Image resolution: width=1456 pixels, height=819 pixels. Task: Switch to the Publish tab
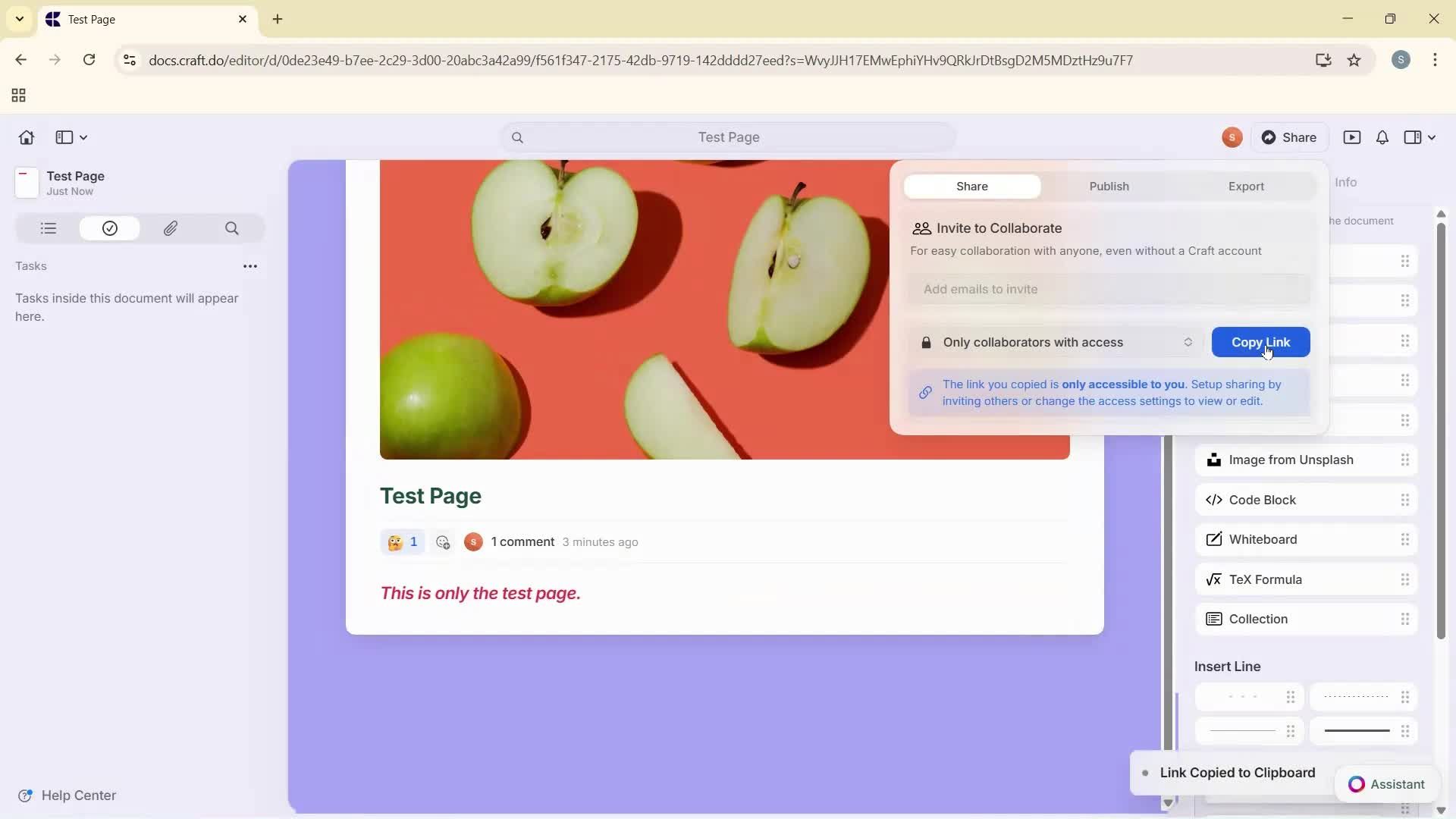1109,186
